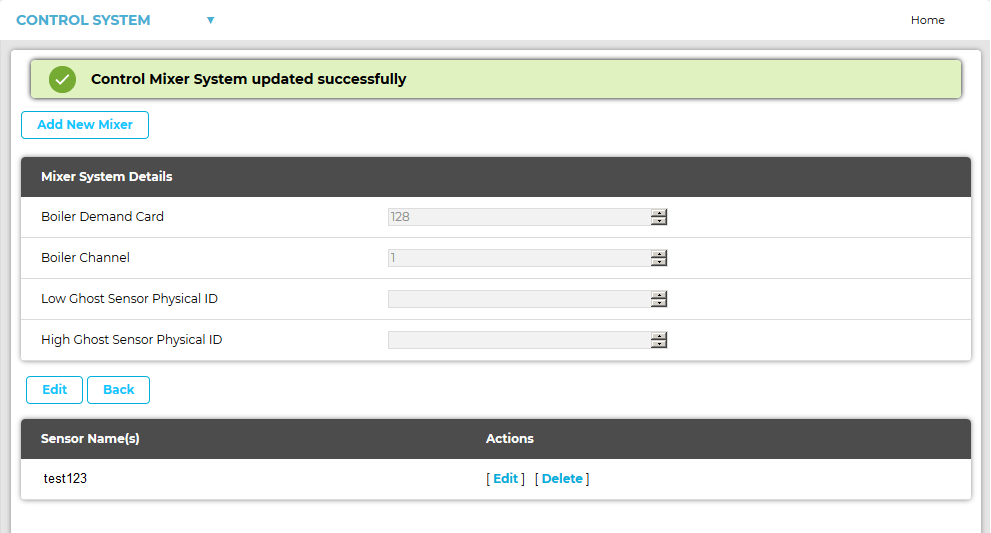Delete the test123 sensor
This screenshot has width=991, height=533.
[x=562, y=479]
